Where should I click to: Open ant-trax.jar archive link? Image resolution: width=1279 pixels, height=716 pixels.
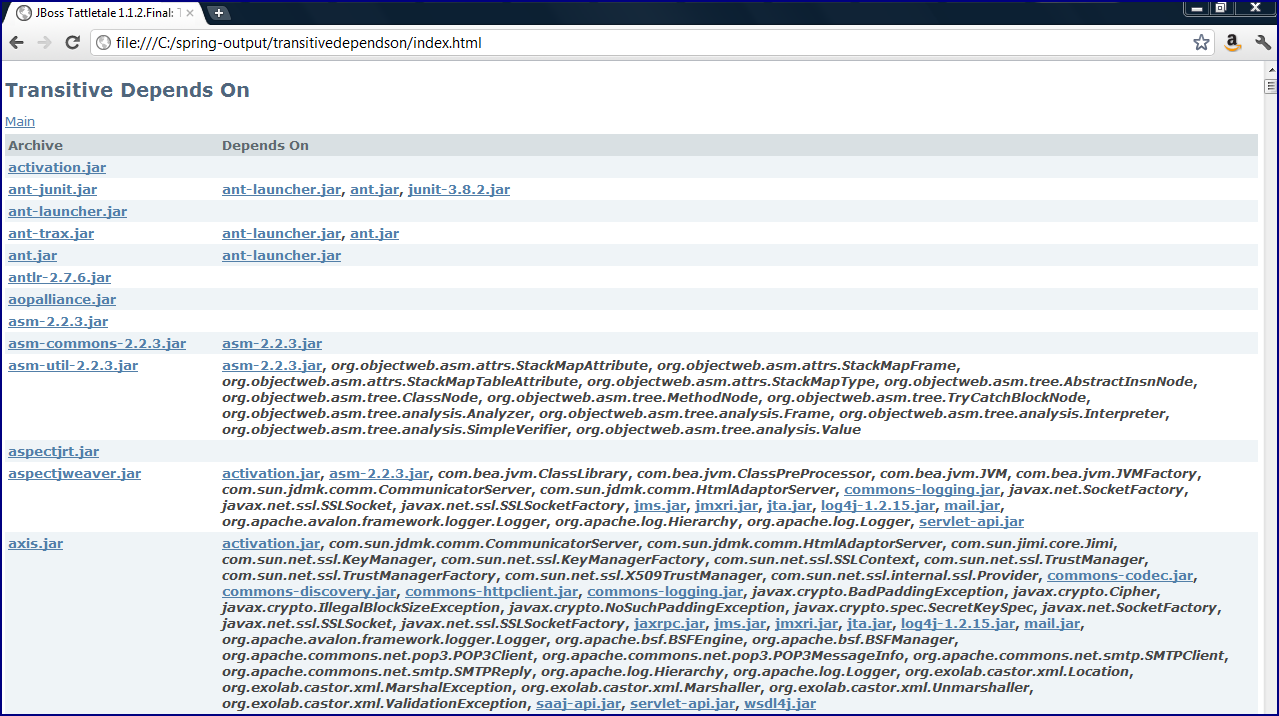click(x=51, y=233)
